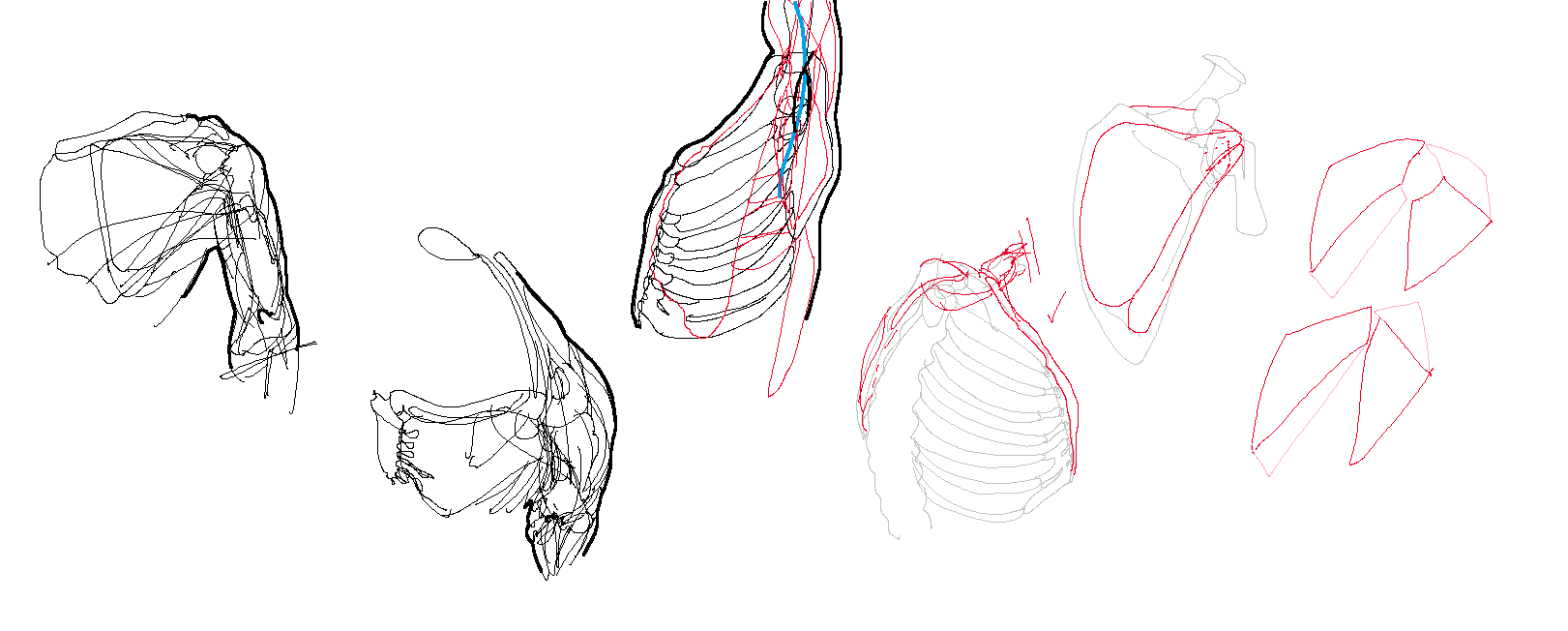Click the small shoulder-joint circle in leftmost sketch
Screen dimensions: 1568x631
point(210,160)
